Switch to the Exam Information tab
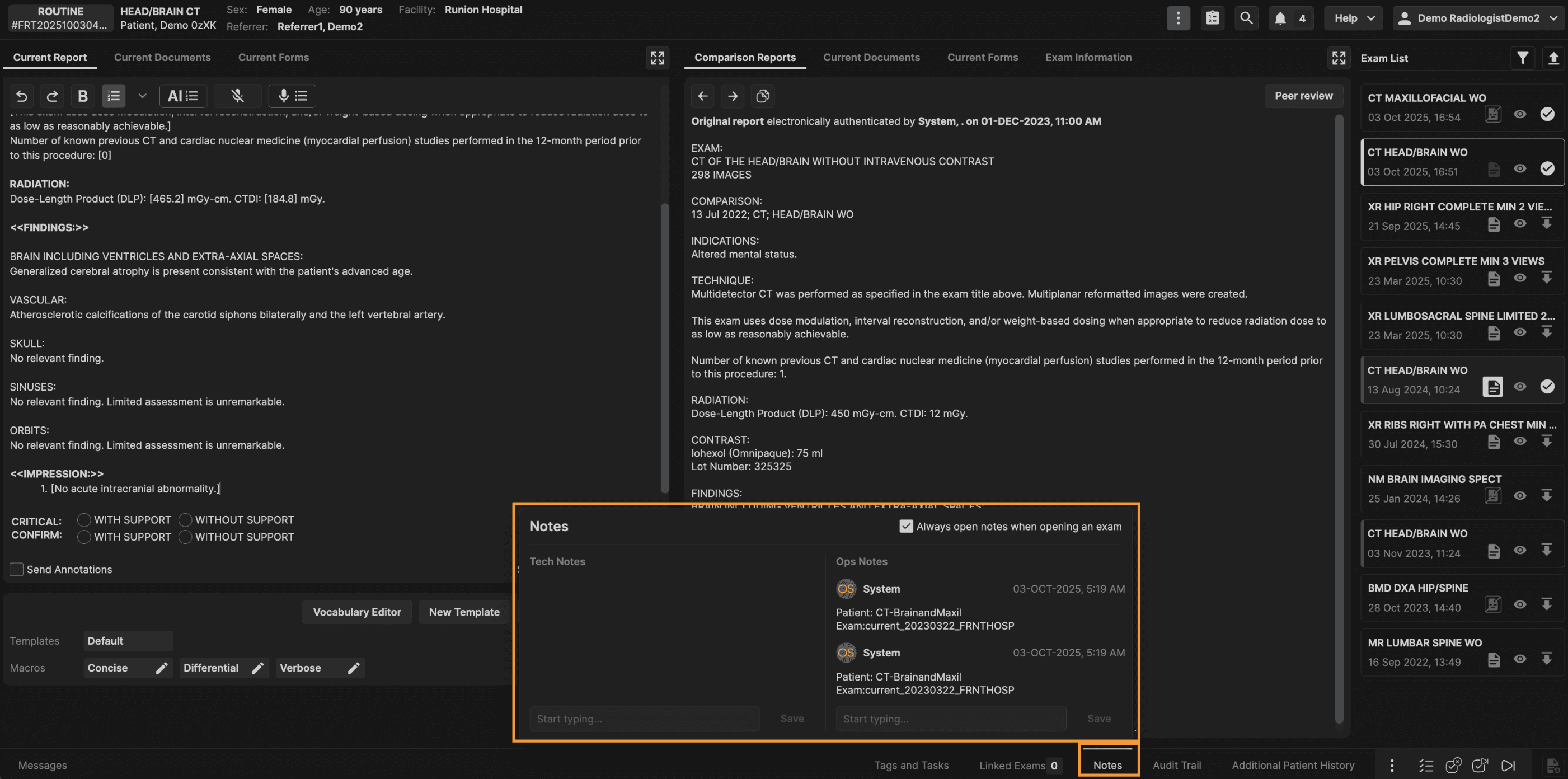Screen dimensions: 1568x779 1088,57
